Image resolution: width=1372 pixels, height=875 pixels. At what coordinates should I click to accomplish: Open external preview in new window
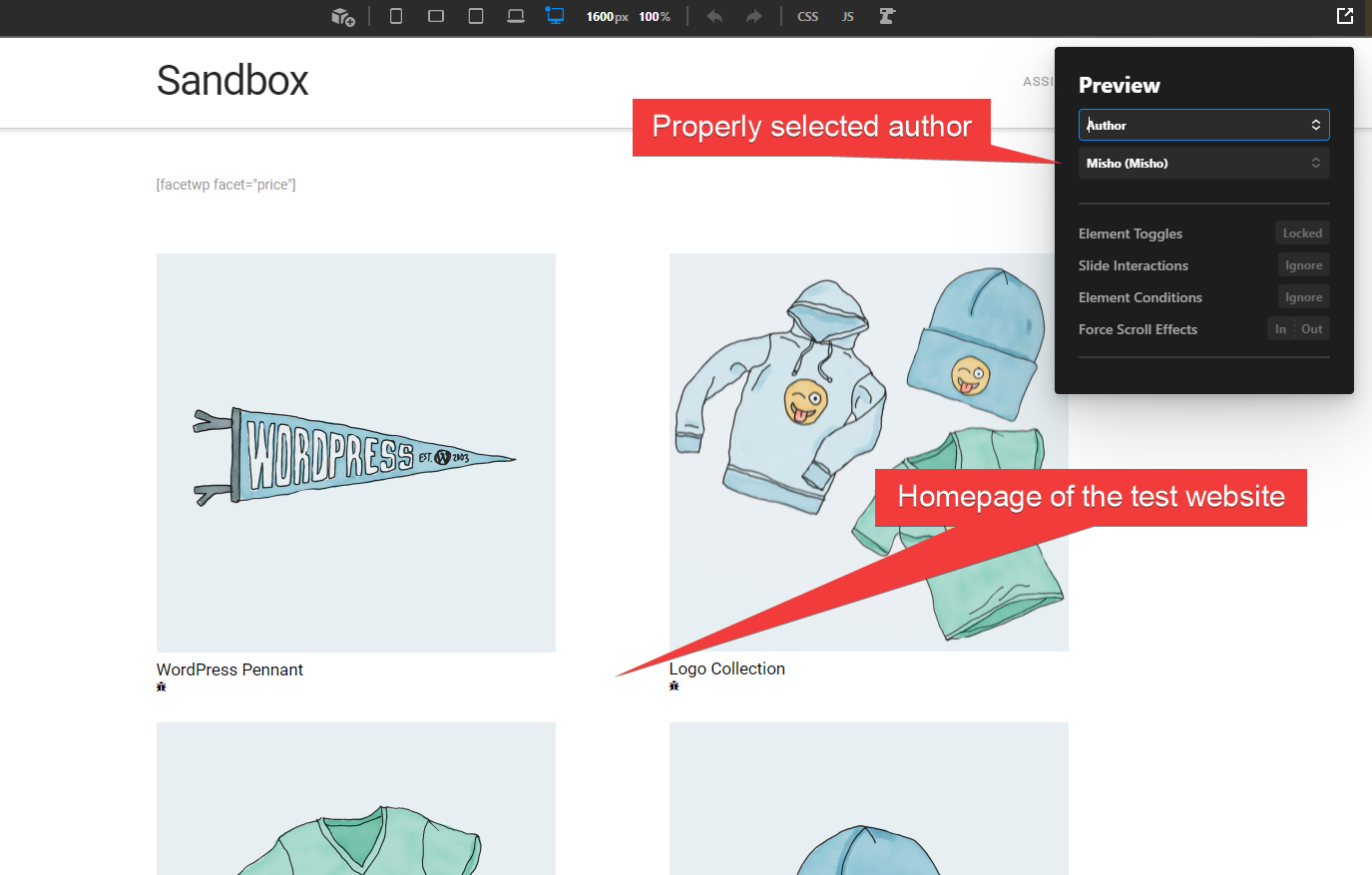click(x=1345, y=16)
